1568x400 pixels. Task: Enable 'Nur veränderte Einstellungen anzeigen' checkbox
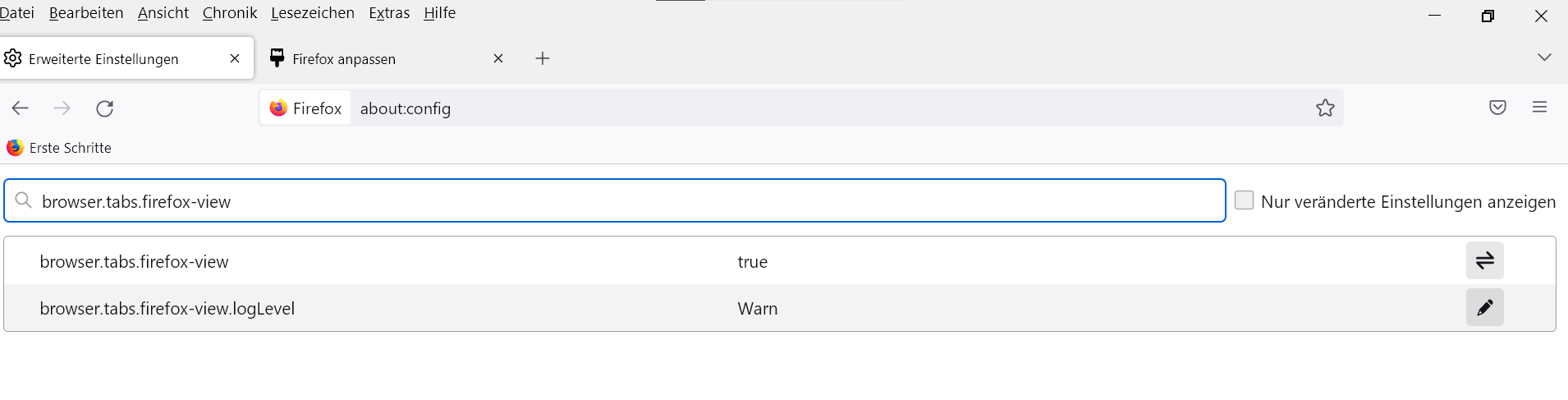(1245, 200)
